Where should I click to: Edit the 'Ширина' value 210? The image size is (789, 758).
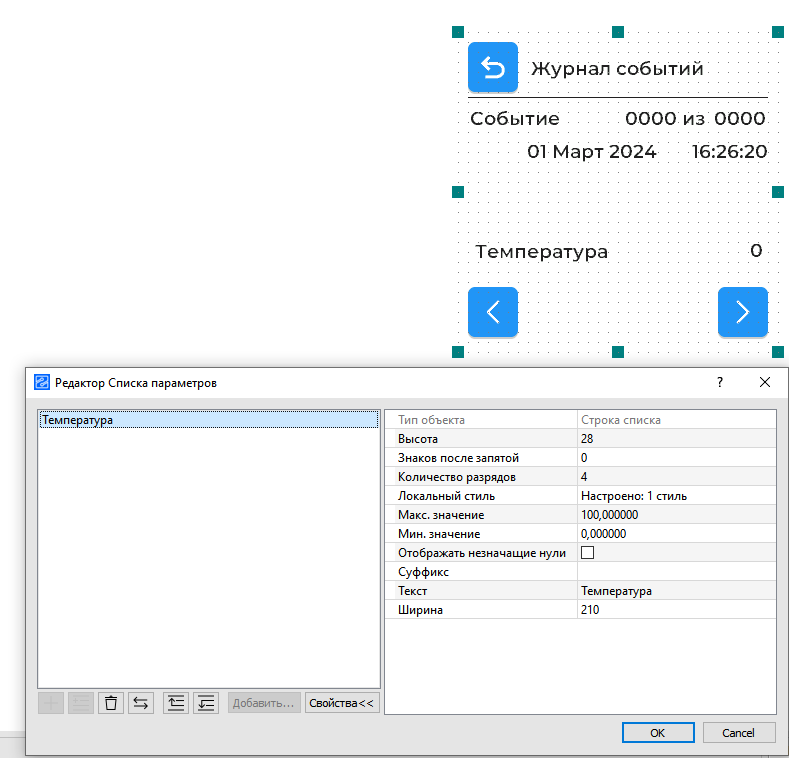point(675,610)
